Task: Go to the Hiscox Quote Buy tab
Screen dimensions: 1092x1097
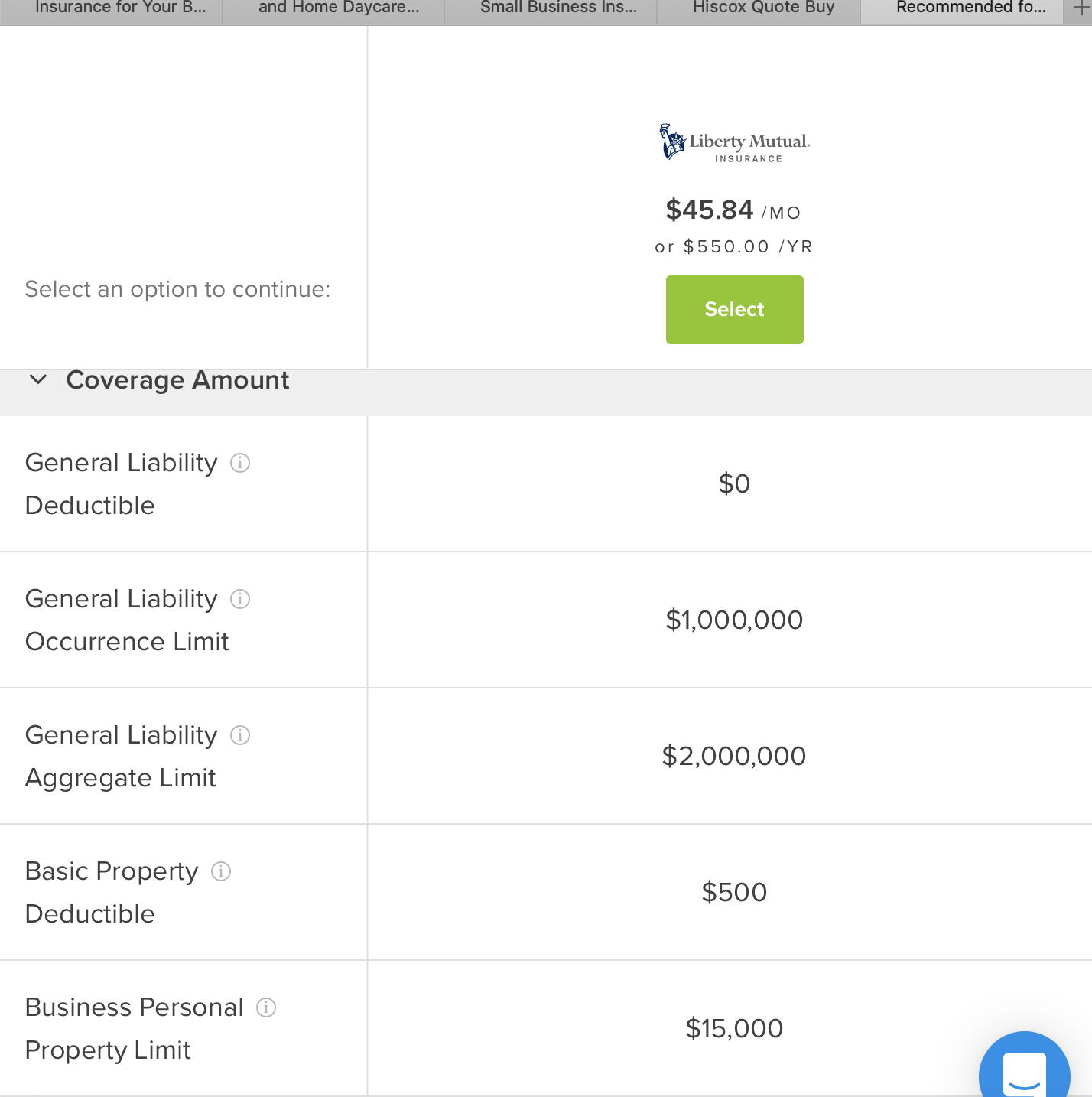Action: tap(763, 8)
